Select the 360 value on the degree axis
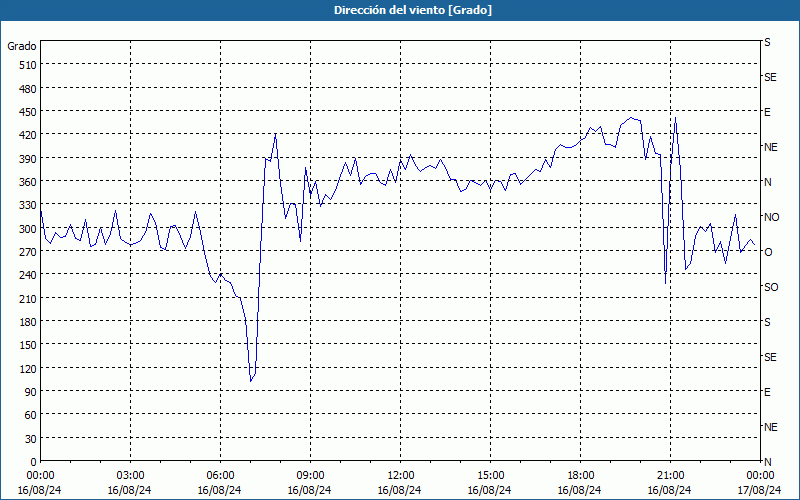 click(x=28, y=182)
